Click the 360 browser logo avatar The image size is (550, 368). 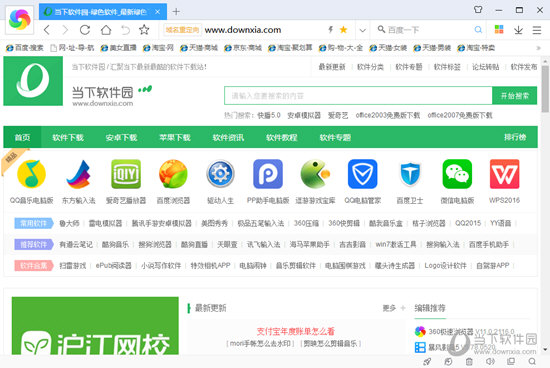click(x=20, y=20)
